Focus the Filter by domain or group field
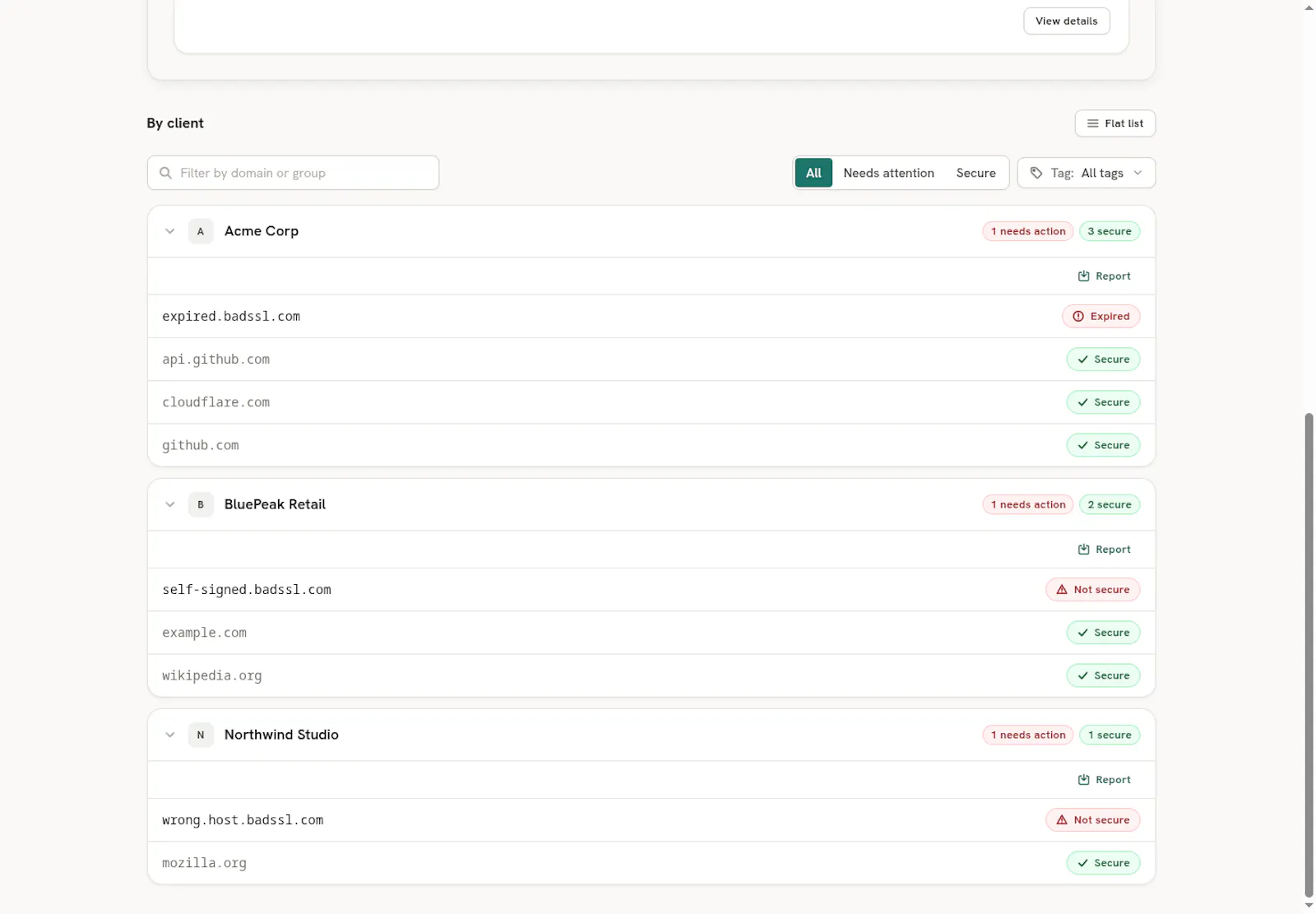This screenshot has width=1316, height=914. point(293,173)
